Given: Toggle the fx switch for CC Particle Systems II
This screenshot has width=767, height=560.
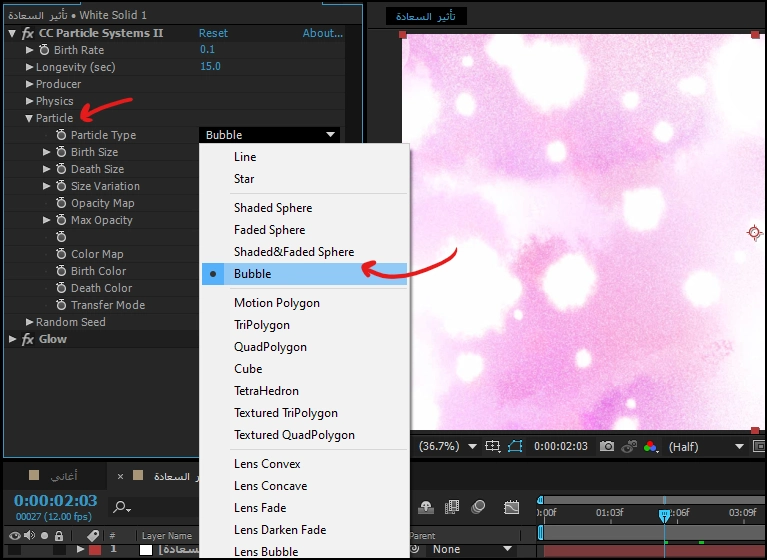Looking at the screenshot, I should pos(27,33).
